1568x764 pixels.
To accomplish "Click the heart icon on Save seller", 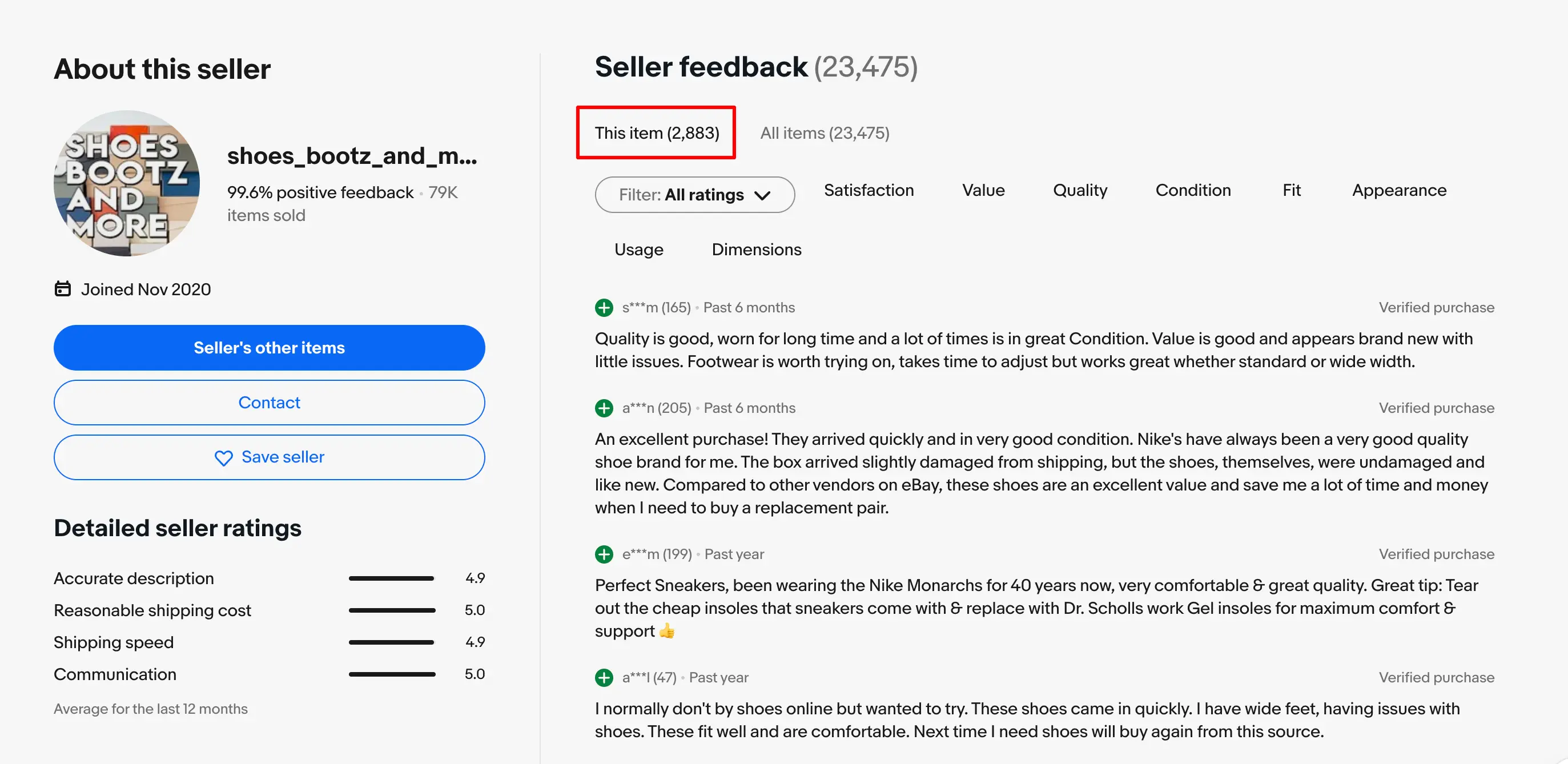I will [223, 458].
